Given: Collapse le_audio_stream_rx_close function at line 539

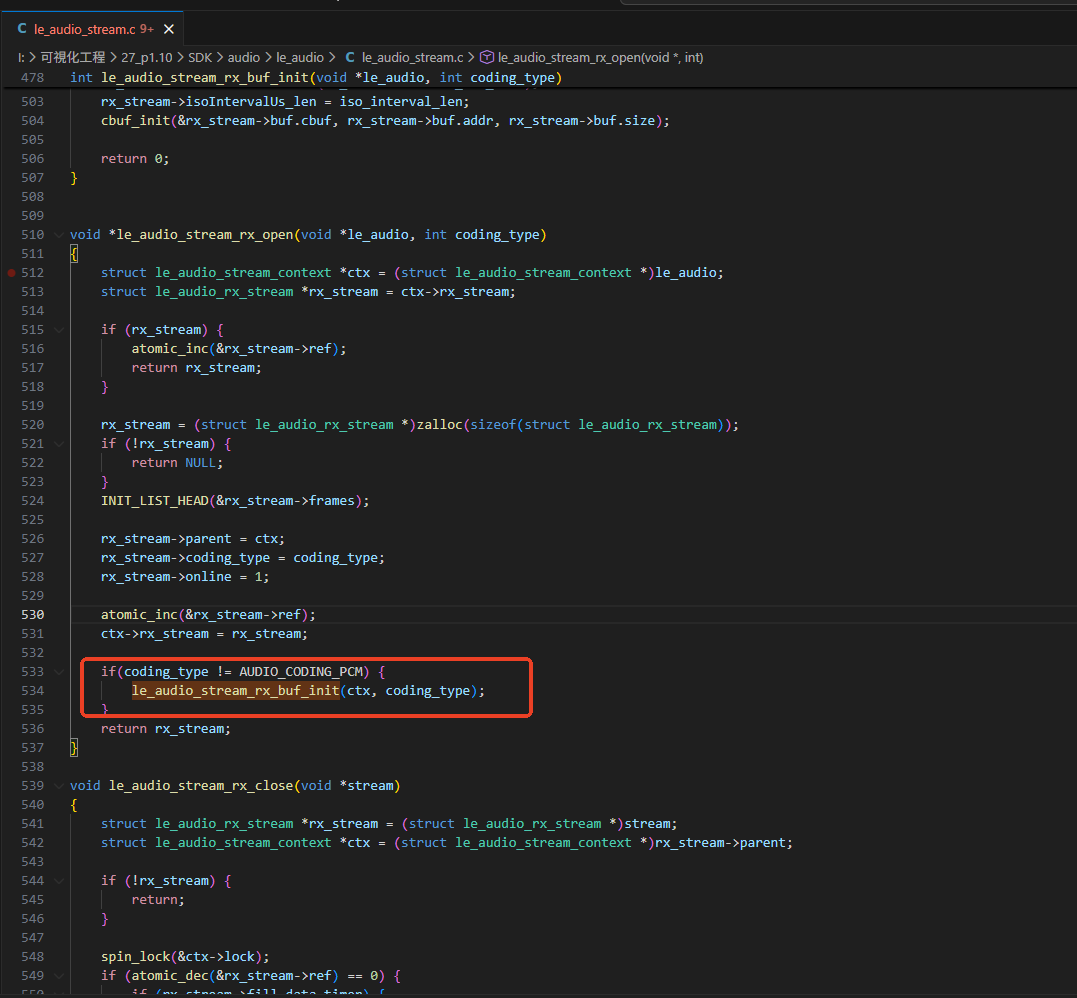Looking at the screenshot, I should point(59,786).
